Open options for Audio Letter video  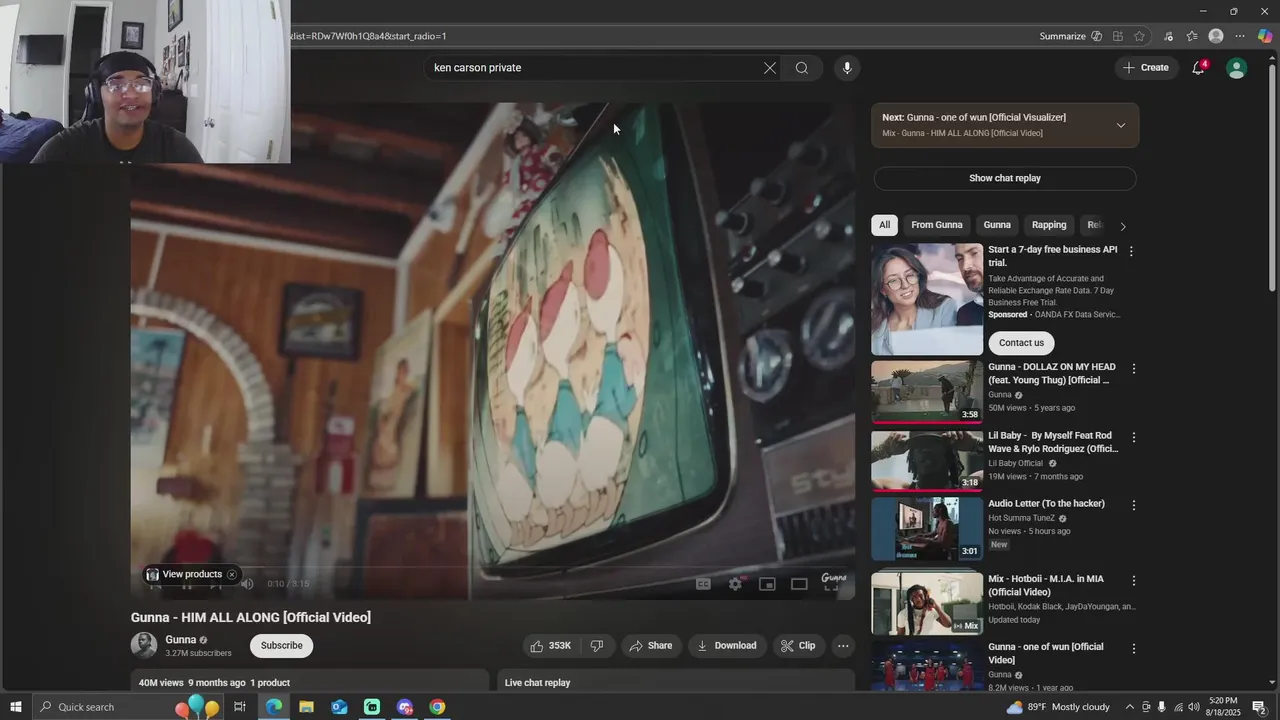click(1133, 505)
